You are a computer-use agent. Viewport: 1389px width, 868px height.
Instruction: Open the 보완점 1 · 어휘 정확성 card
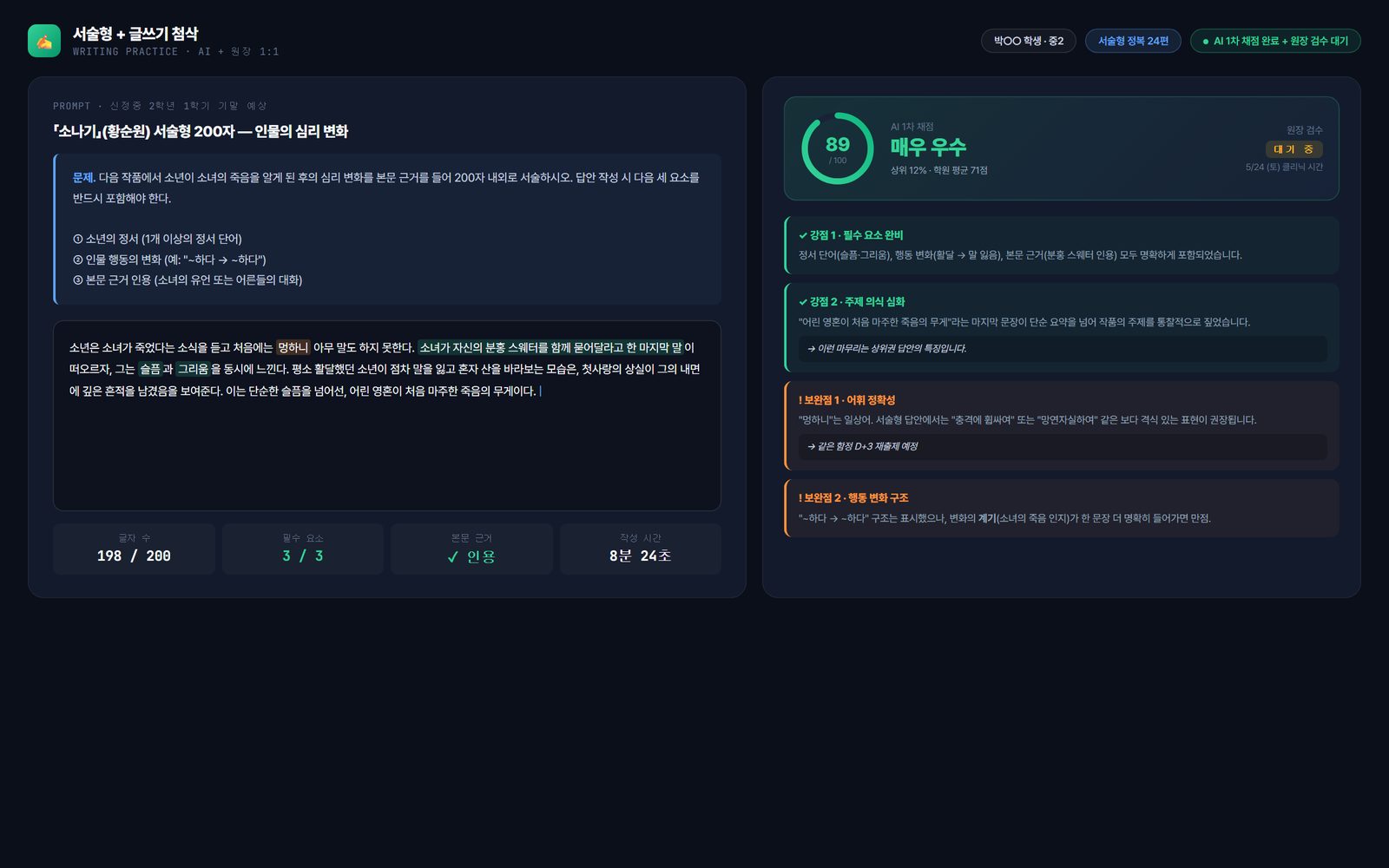[1062, 426]
